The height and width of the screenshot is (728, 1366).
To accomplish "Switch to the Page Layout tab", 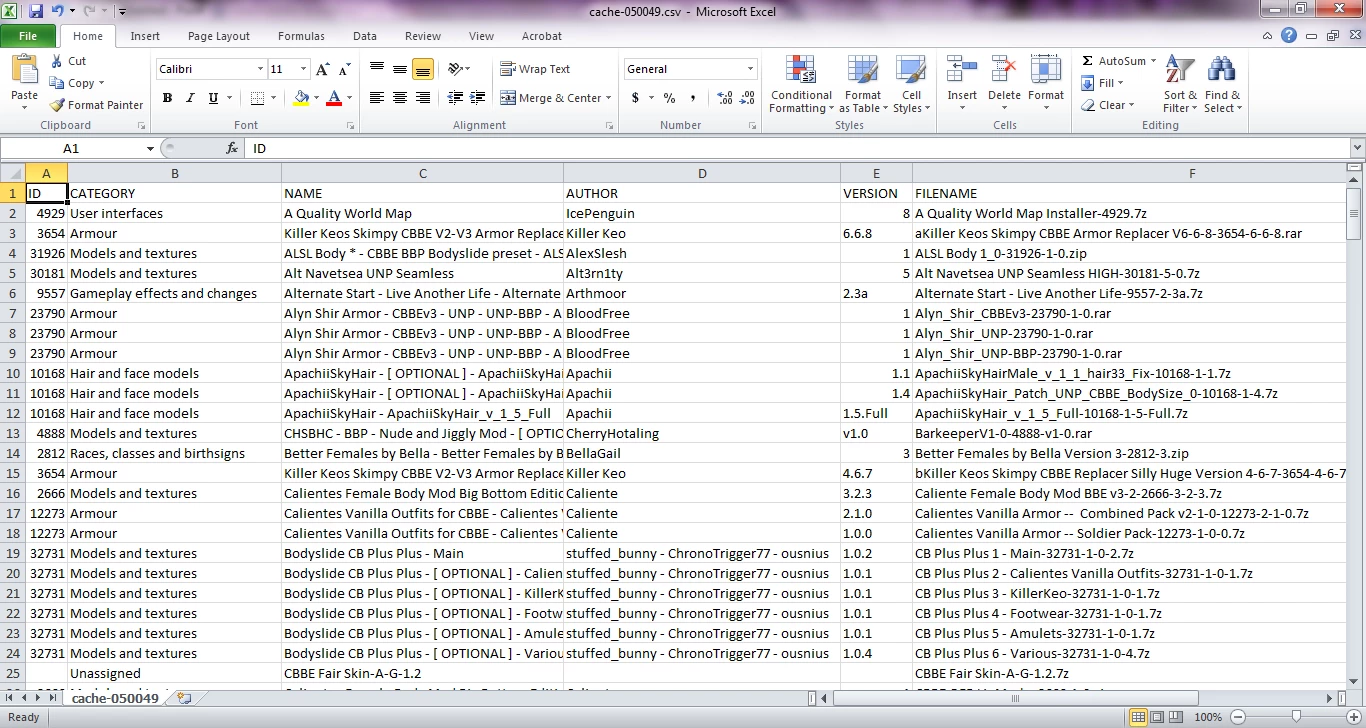I will click(219, 36).
